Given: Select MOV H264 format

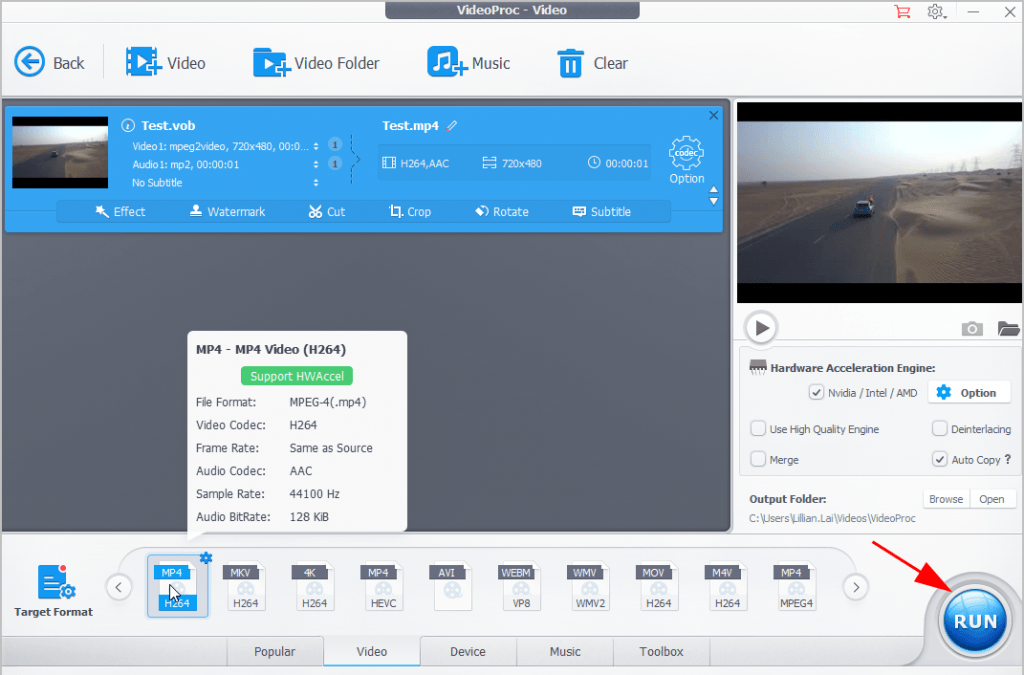Looking at the screenshot, I should pos(658,587).
